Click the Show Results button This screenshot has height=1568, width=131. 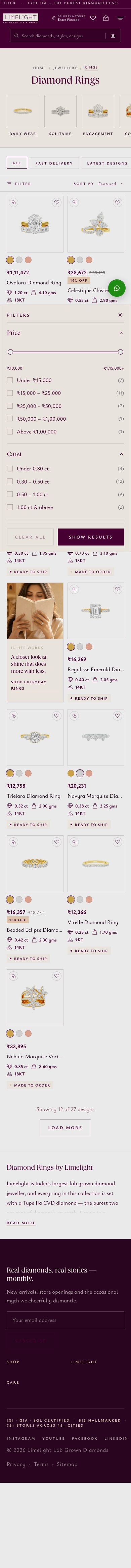tap(91, 537)
